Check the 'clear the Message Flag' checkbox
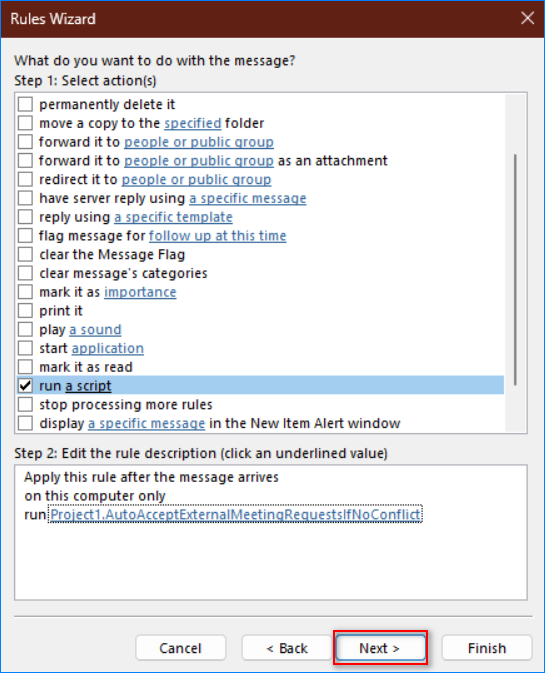 click(25, 255)
